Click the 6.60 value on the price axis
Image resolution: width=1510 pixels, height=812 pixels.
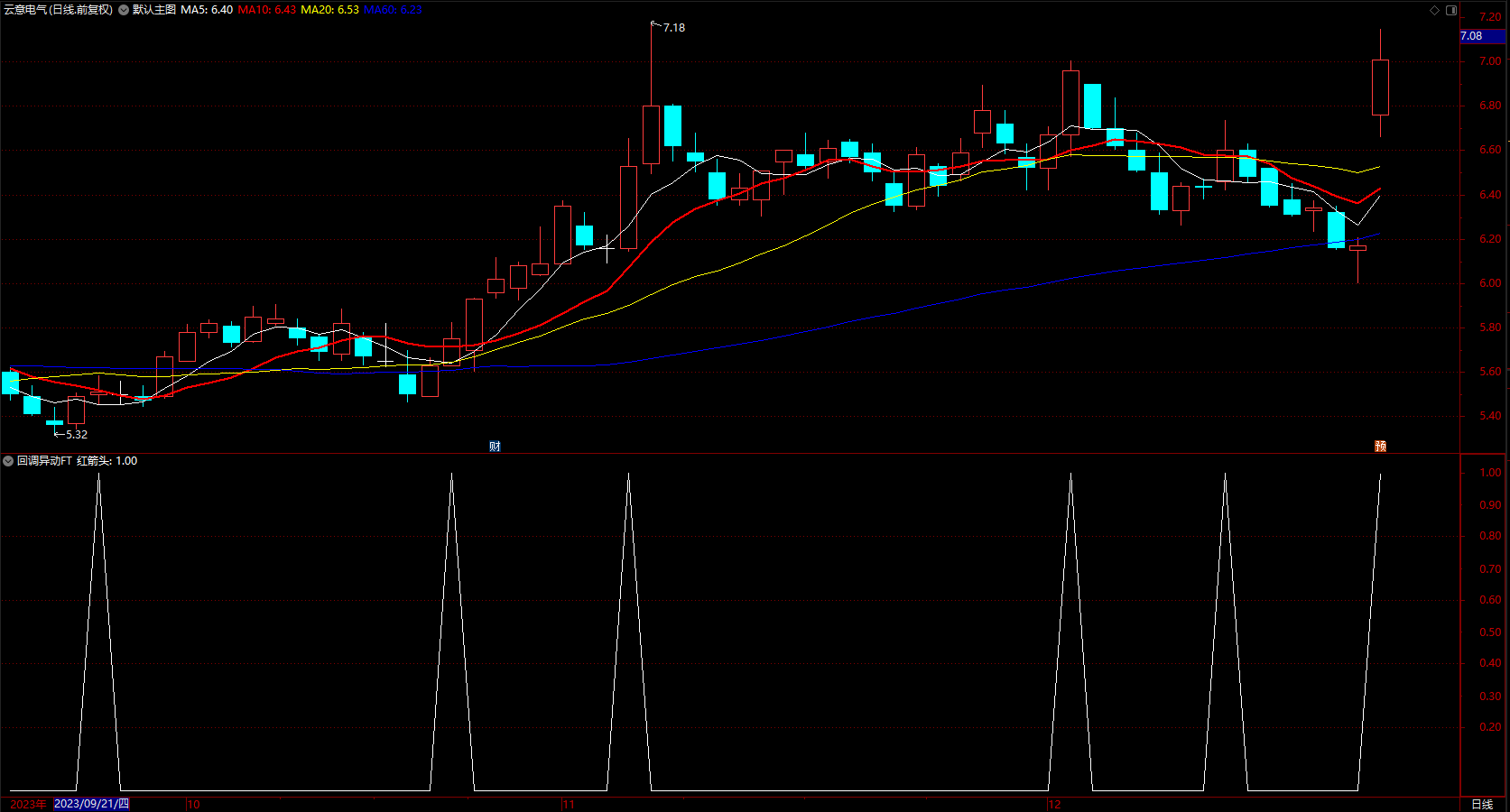coord(1490,150)
